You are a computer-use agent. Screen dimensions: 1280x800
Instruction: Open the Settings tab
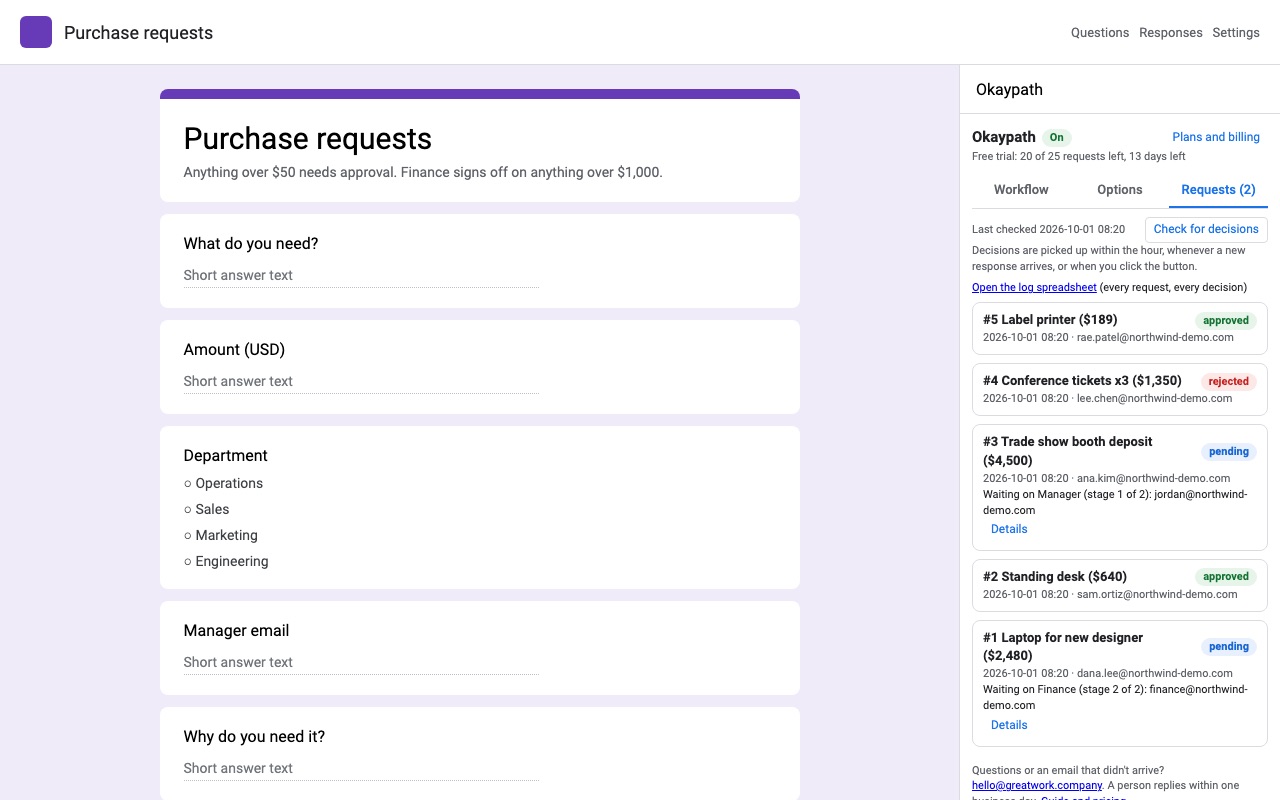1236,32
